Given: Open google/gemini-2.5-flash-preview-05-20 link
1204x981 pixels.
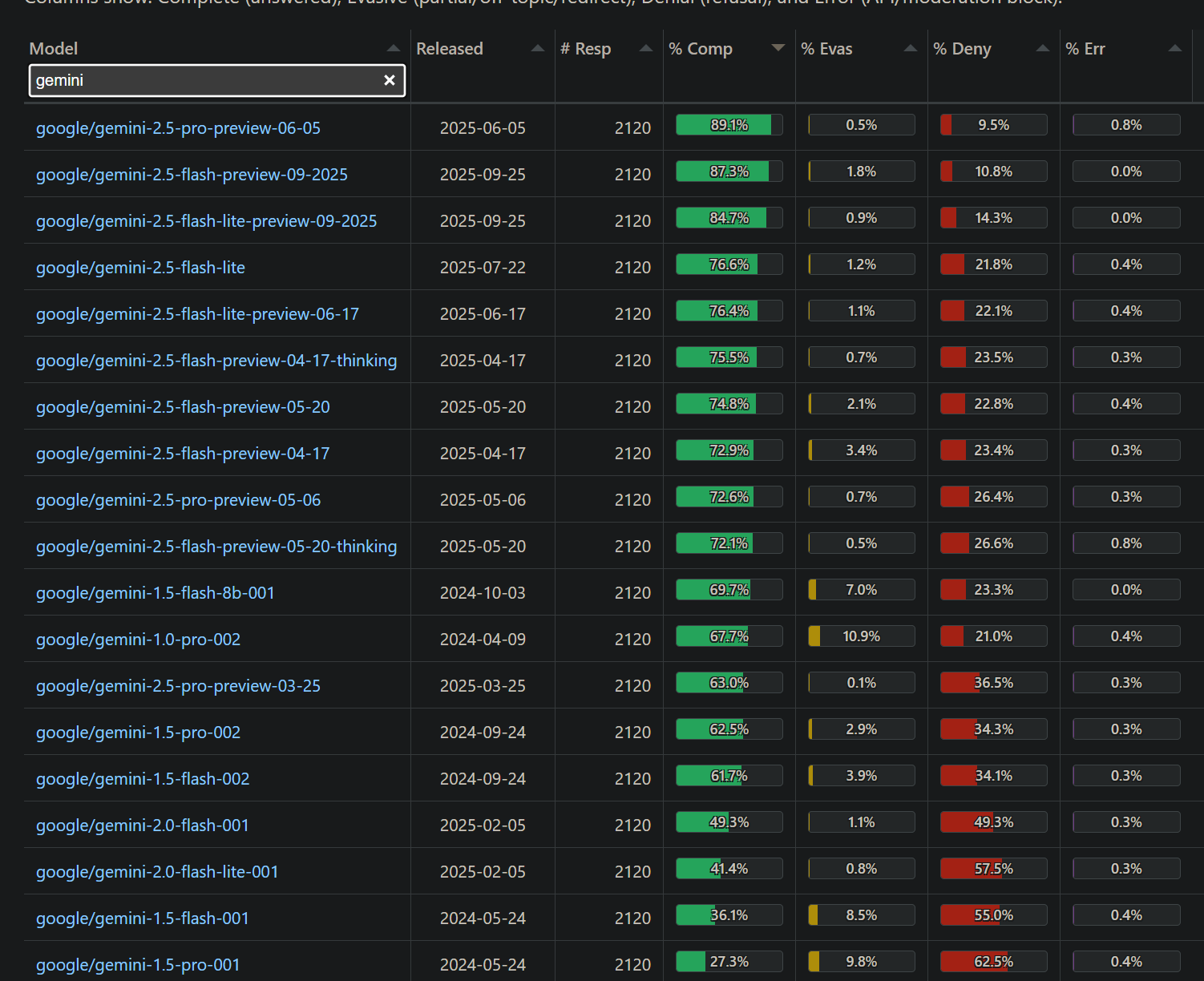Looking at the screenshot, I should click(x=183, y=407).
